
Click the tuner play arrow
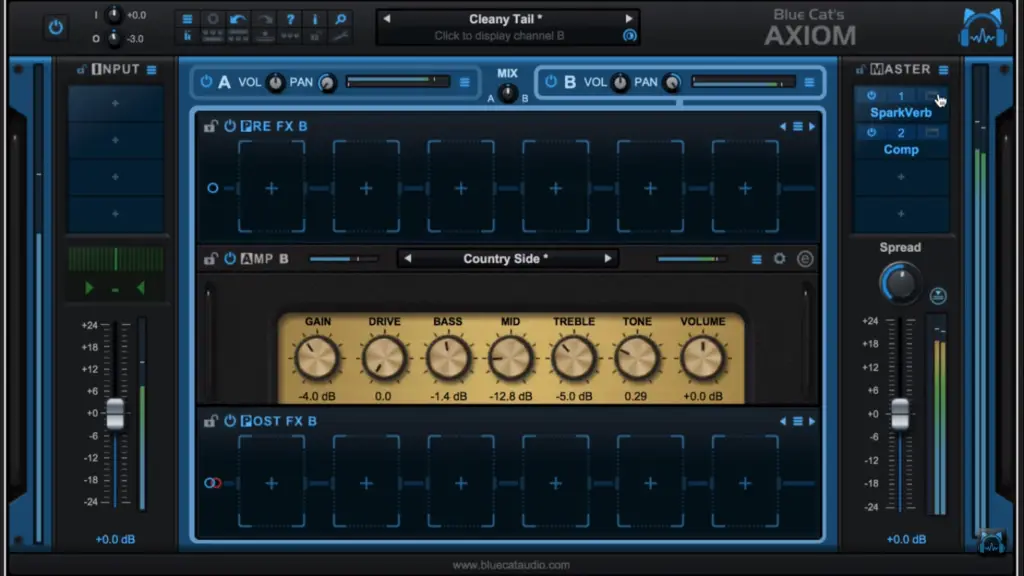pos(89,288)
